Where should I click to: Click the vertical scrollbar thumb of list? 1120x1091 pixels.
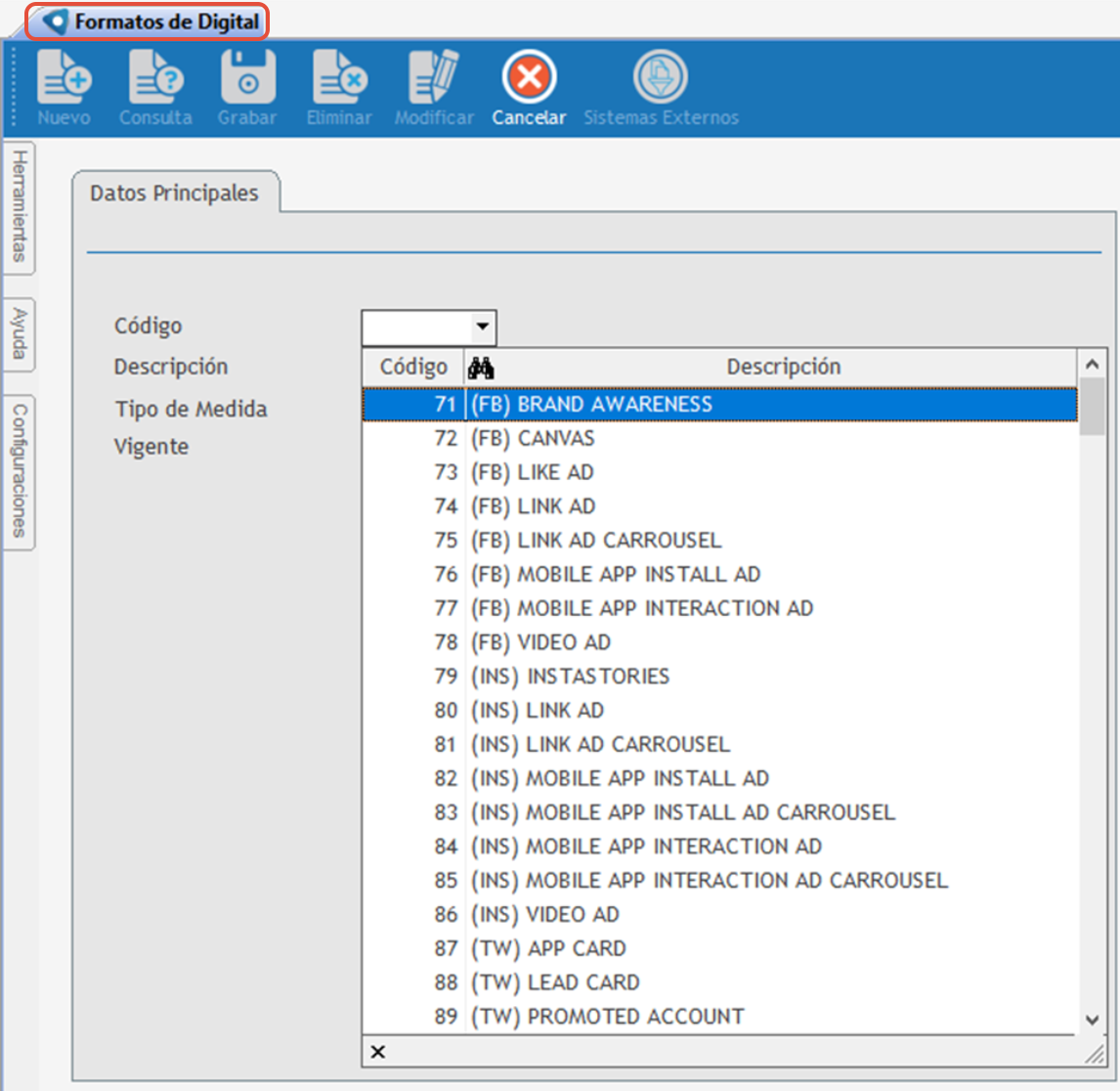(1092, 407)
